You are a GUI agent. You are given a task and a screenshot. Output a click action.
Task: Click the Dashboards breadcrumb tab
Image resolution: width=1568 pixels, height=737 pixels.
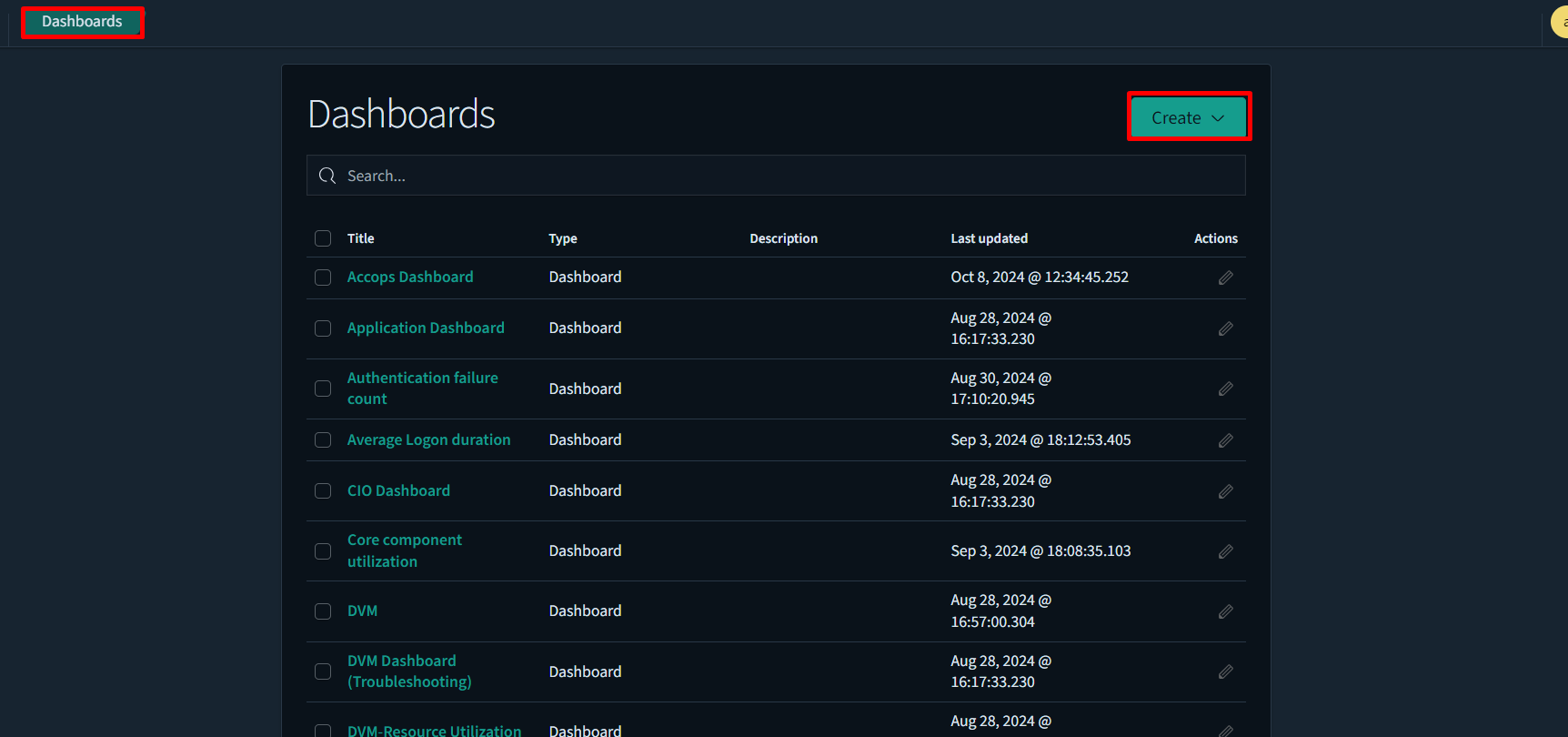click(x=82, y=22)
